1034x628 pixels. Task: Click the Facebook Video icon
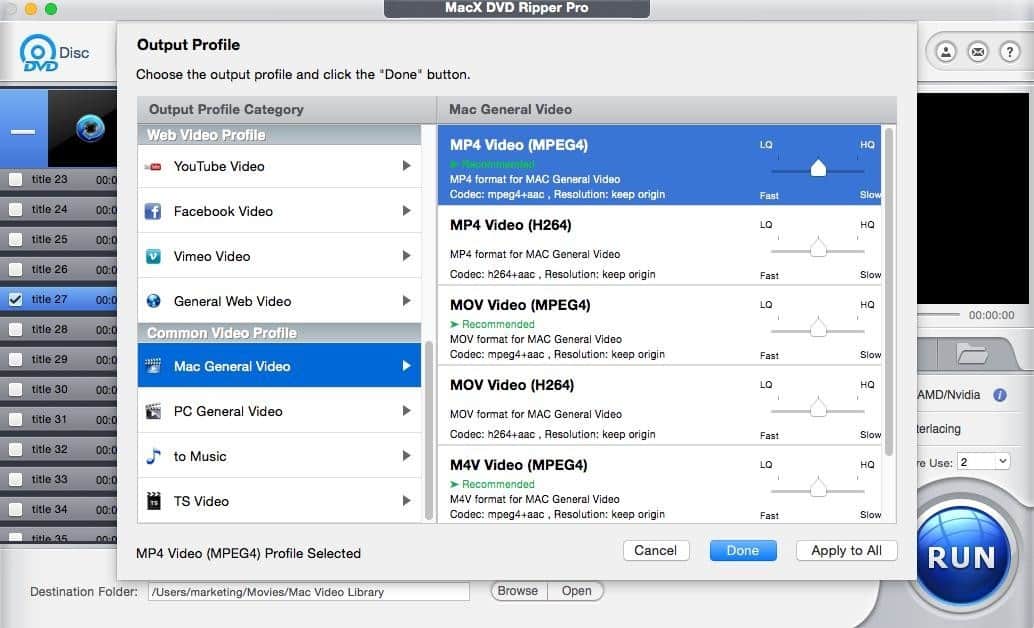pyautogui.click(x=153, y=212)
